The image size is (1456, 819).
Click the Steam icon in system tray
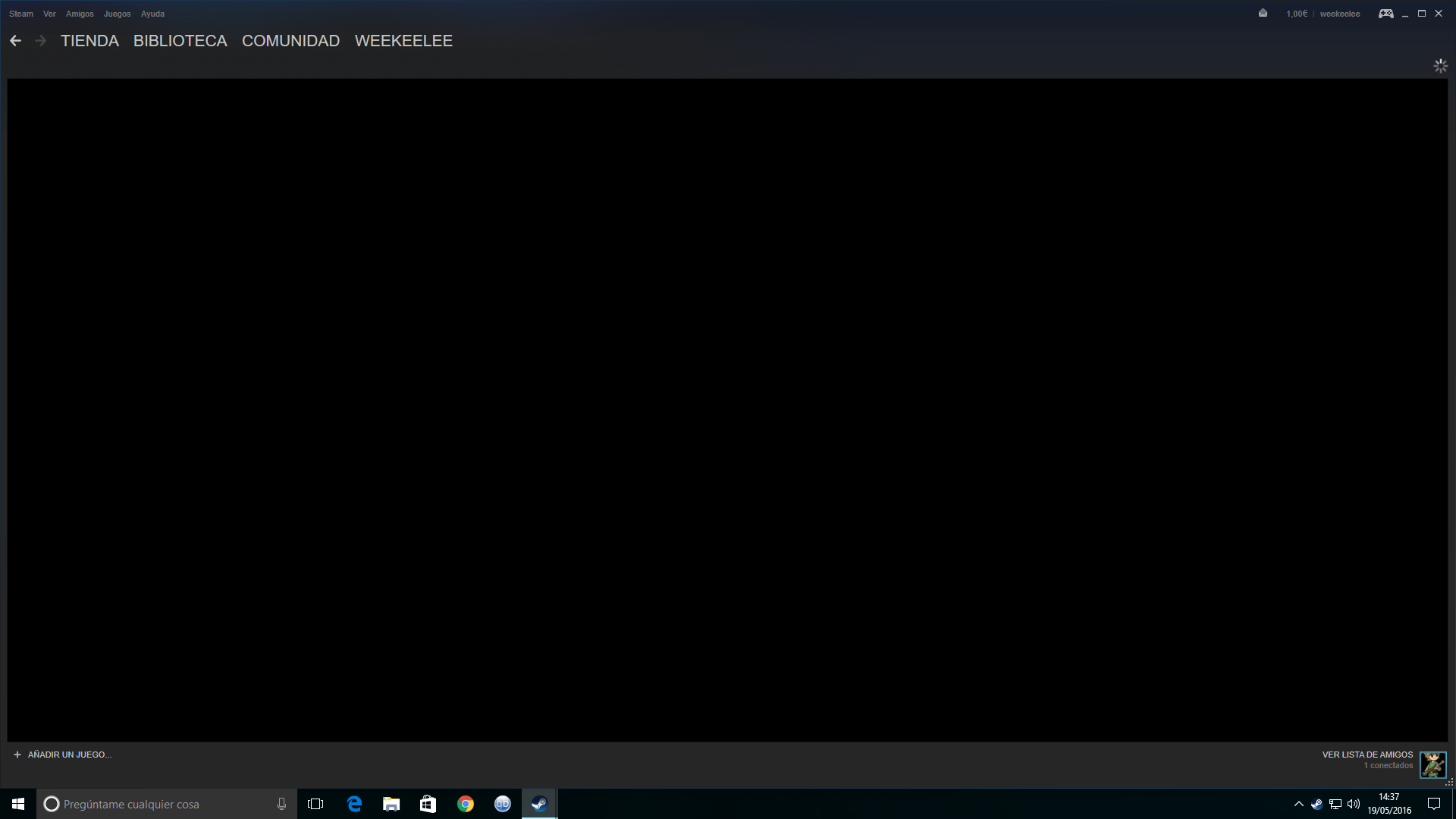tap(1316, 804)
